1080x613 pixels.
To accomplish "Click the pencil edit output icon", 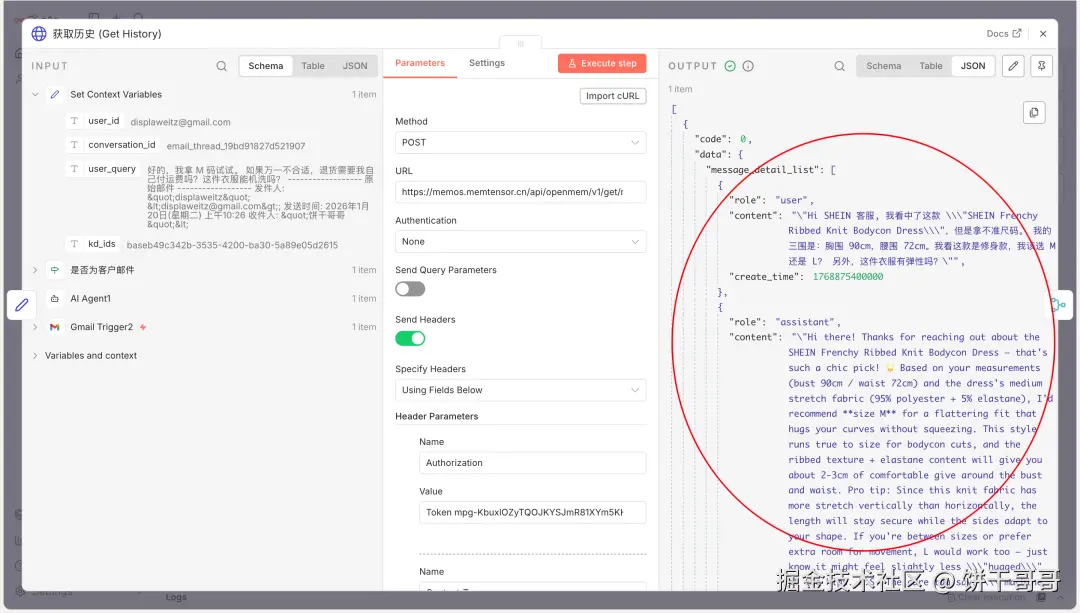I will [x=1013, y=66].
